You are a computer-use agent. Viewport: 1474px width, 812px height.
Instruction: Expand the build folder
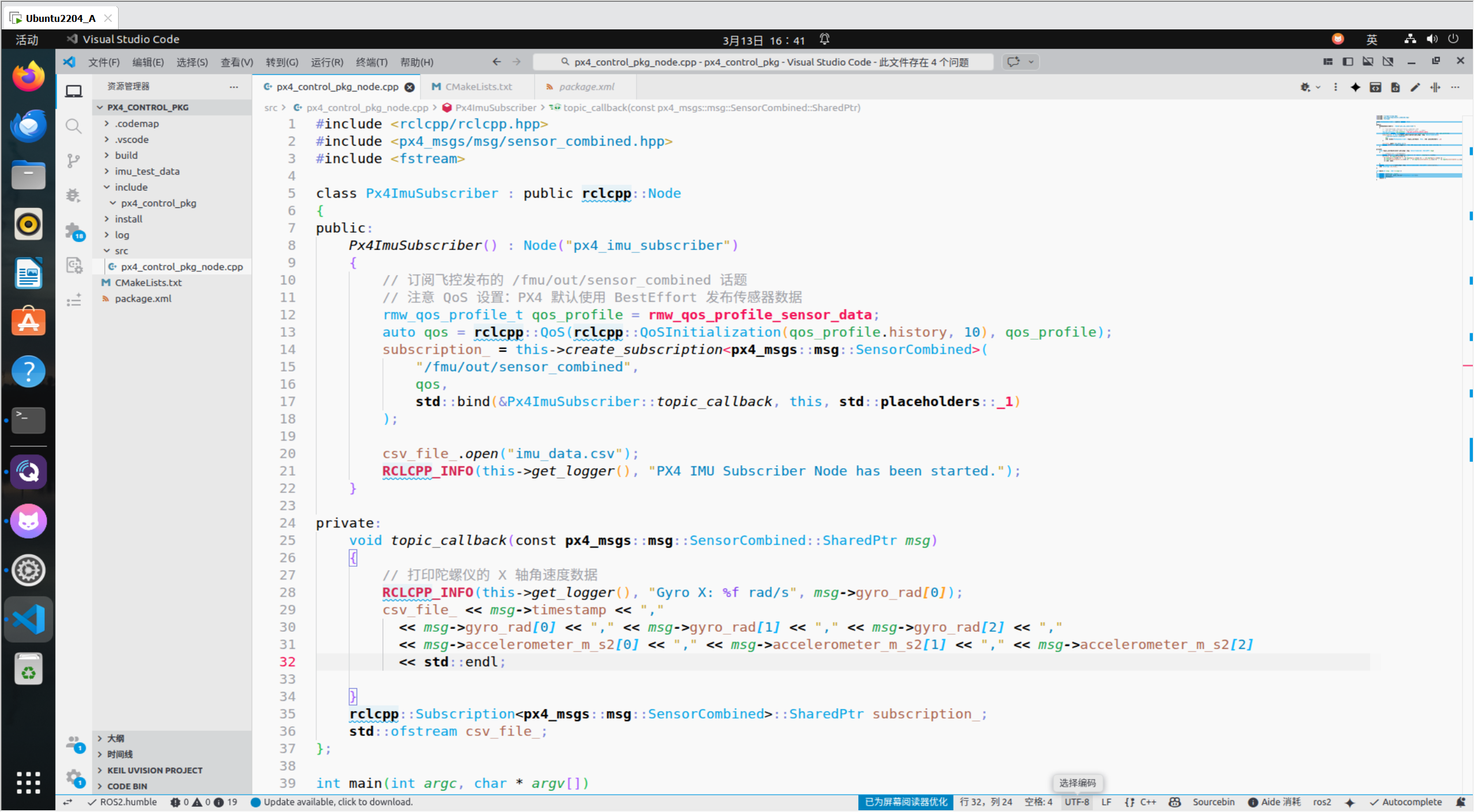(126, 155)
